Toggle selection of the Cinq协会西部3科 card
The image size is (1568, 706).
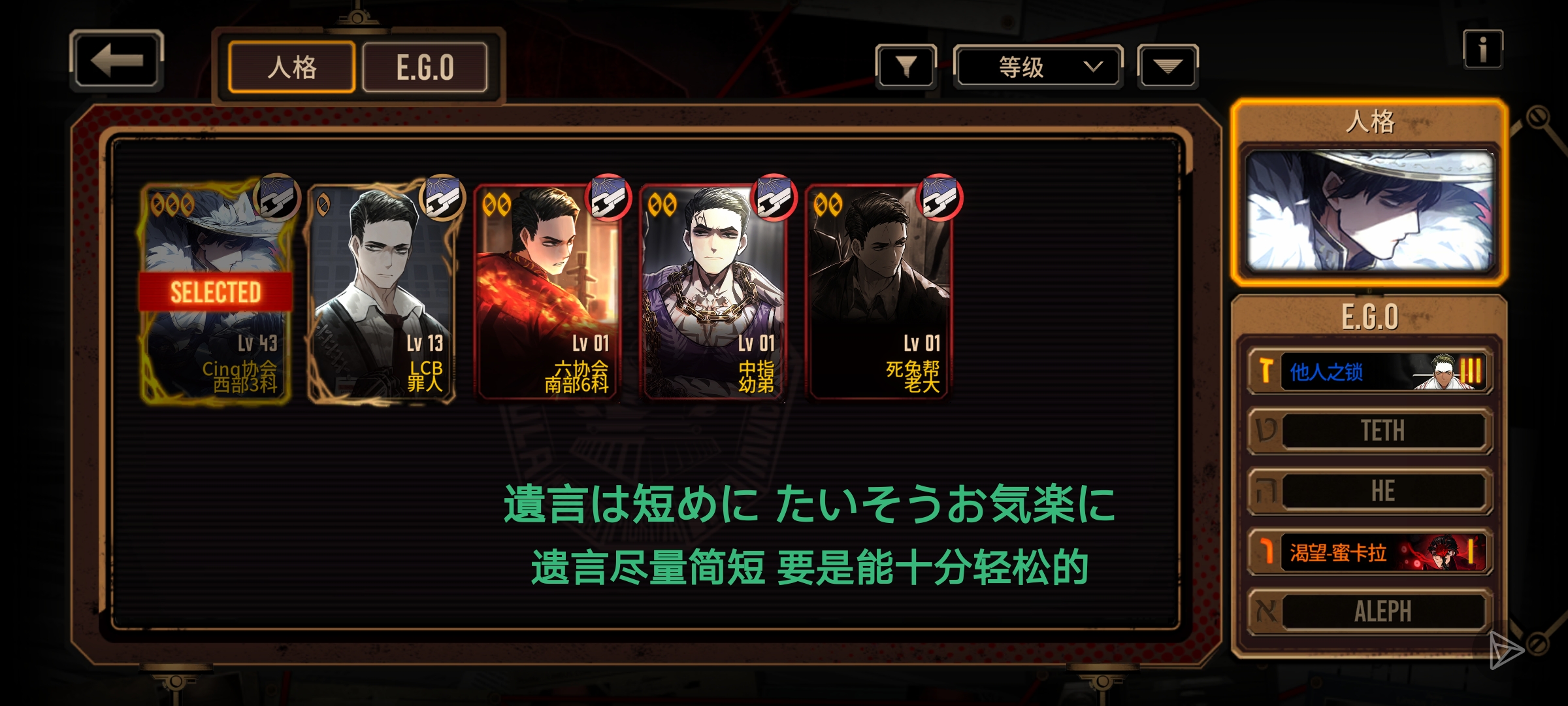(215, 292)
